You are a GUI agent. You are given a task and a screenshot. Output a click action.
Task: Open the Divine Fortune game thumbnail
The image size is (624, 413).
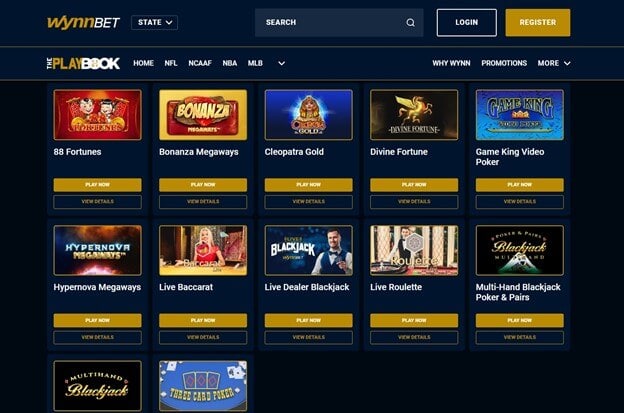pyautogui.click(x=414, y=115)
